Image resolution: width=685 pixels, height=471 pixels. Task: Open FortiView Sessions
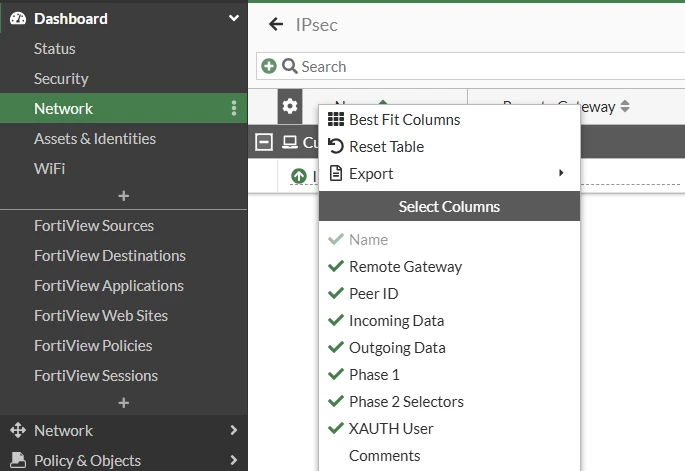[x=96, y=376]
